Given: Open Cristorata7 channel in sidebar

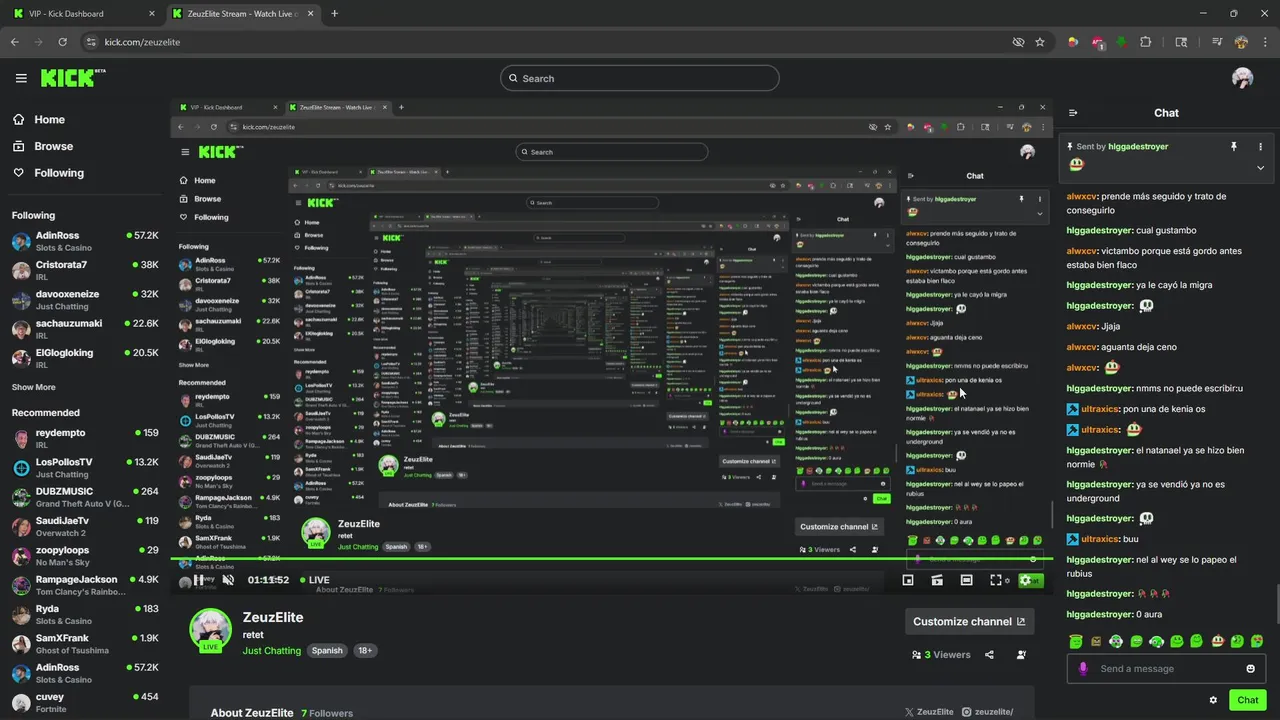Looking at the screenshot, I should 85,271.
